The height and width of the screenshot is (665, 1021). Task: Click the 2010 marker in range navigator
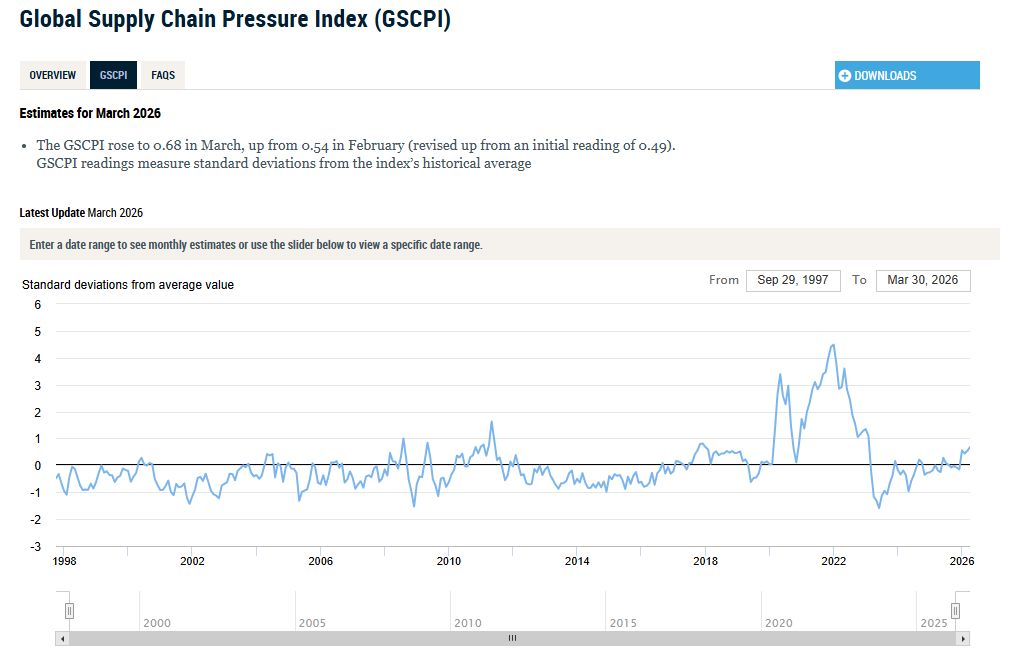click(x=467, y=623)
